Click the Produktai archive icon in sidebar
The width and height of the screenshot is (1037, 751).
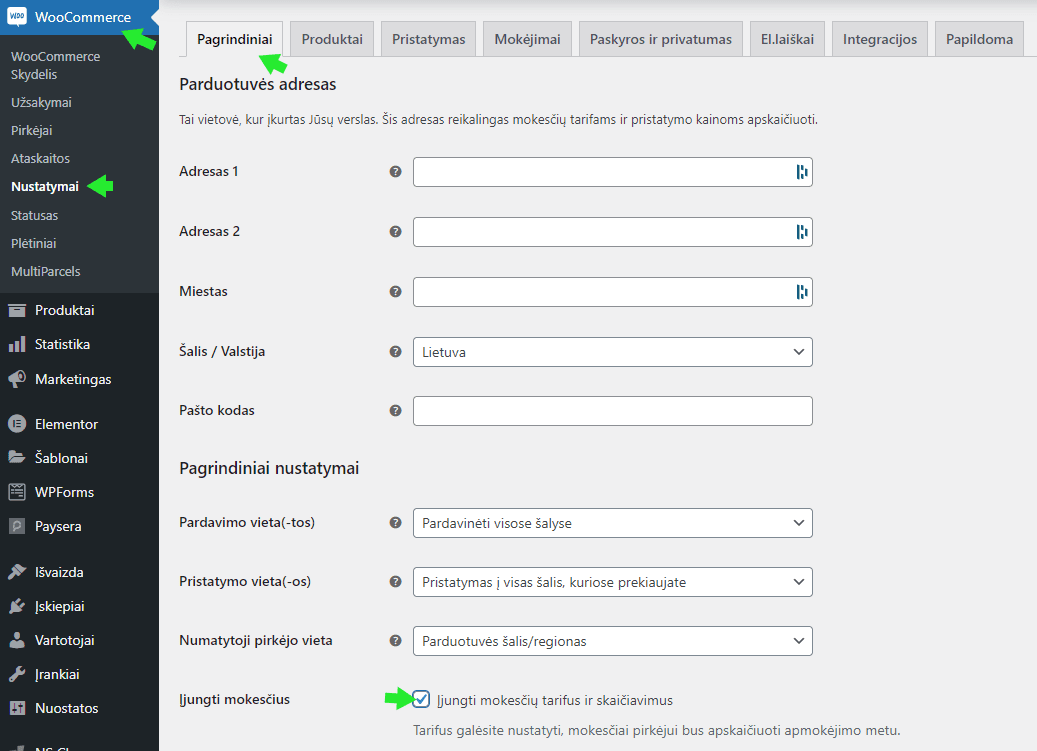point(17,310)
